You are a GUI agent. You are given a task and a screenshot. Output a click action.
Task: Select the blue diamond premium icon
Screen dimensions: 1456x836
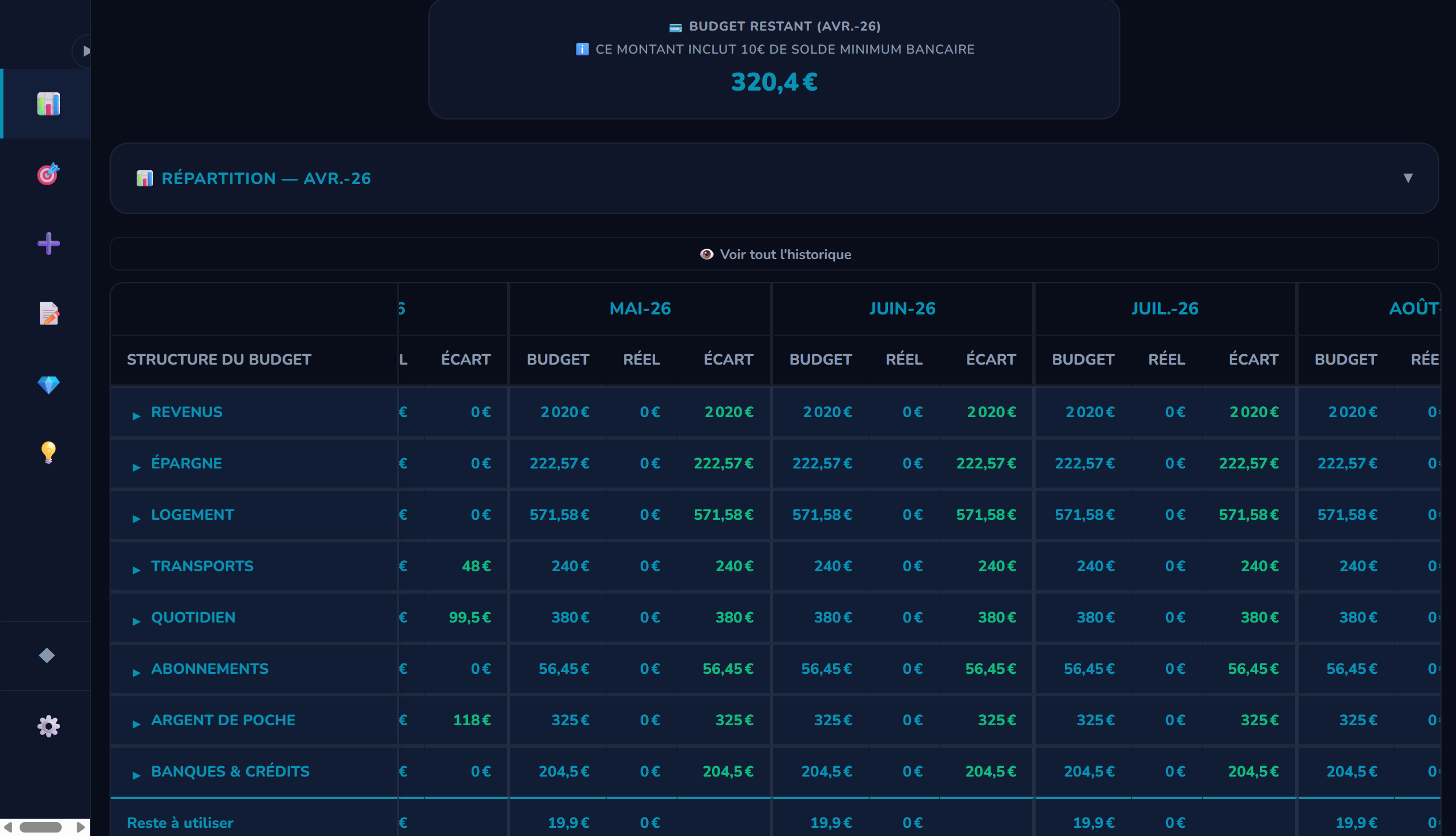pos(48,384)
